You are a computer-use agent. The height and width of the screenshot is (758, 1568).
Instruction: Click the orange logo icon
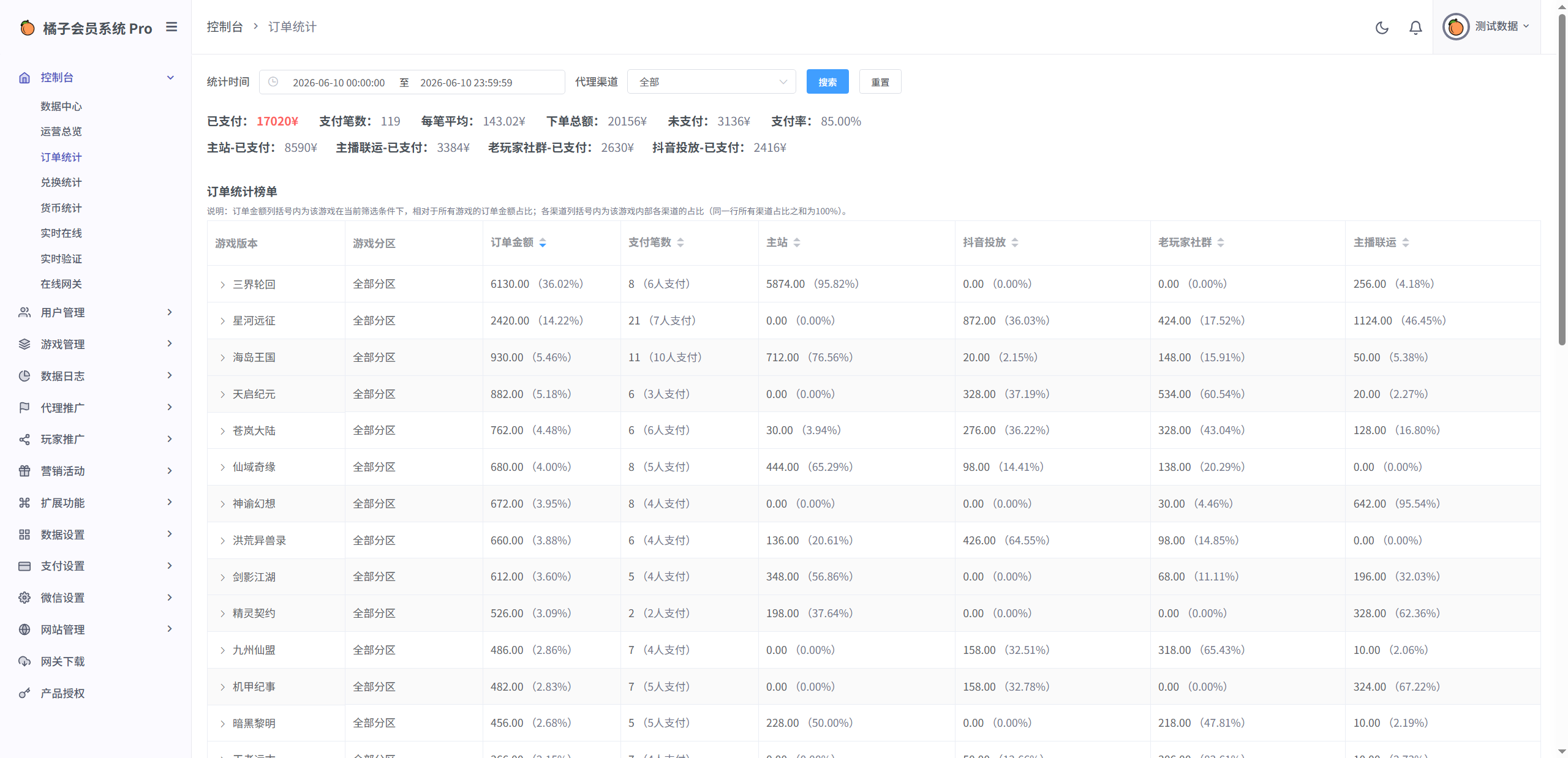coord(28,28)
